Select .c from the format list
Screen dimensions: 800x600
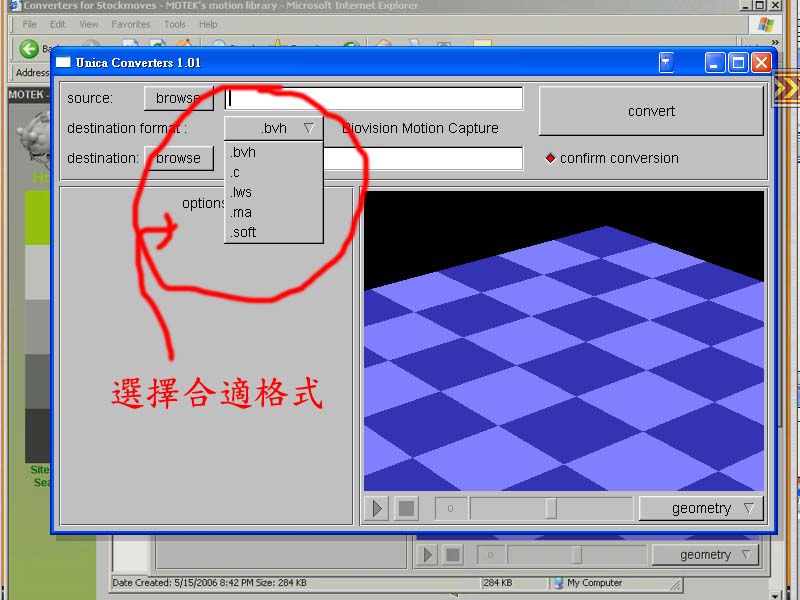pyautogui.click(x=273, y=172)
